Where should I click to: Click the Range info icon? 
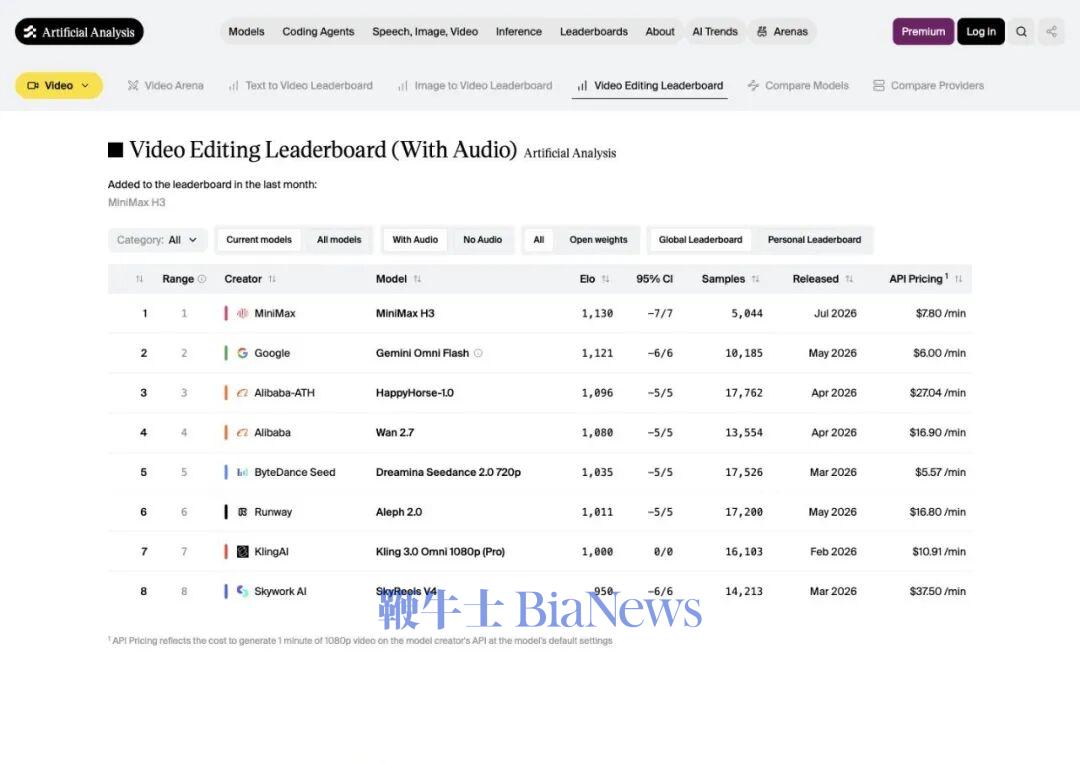(x=202, y=279)
